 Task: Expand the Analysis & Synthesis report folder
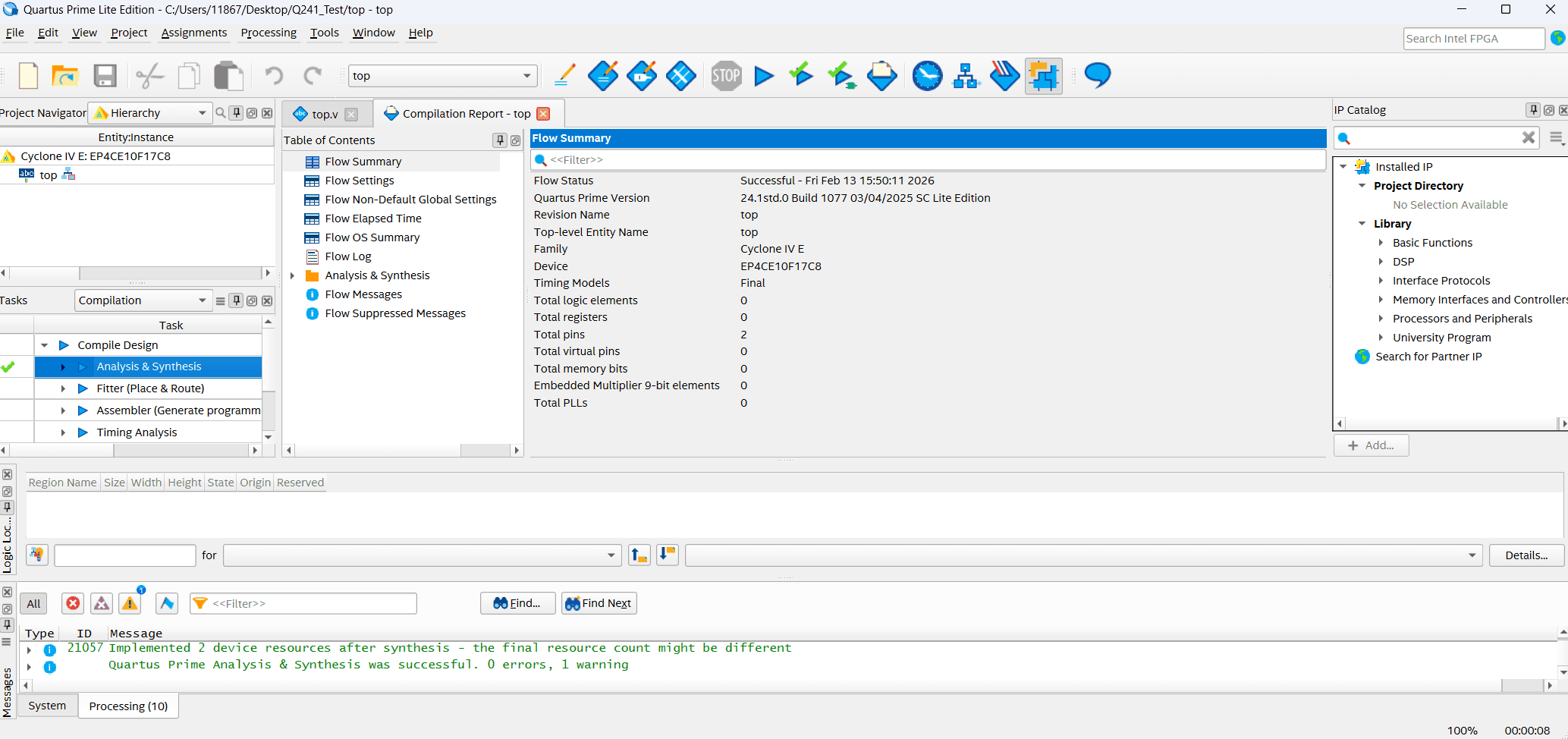pos(293,275)
